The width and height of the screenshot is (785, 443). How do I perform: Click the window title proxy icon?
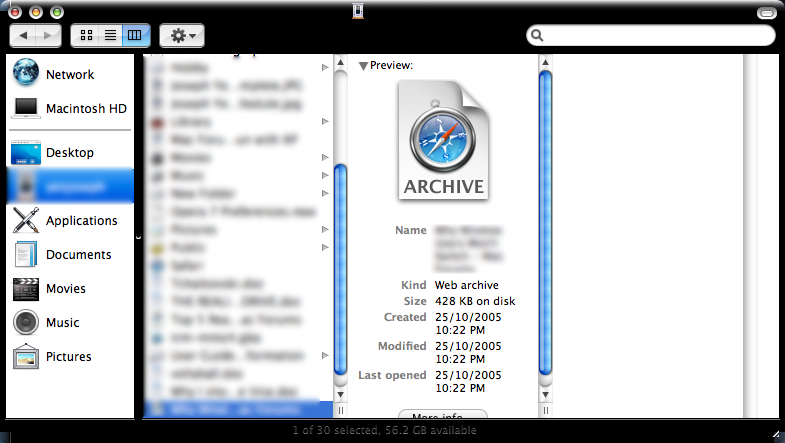click(x=357, y=11)
